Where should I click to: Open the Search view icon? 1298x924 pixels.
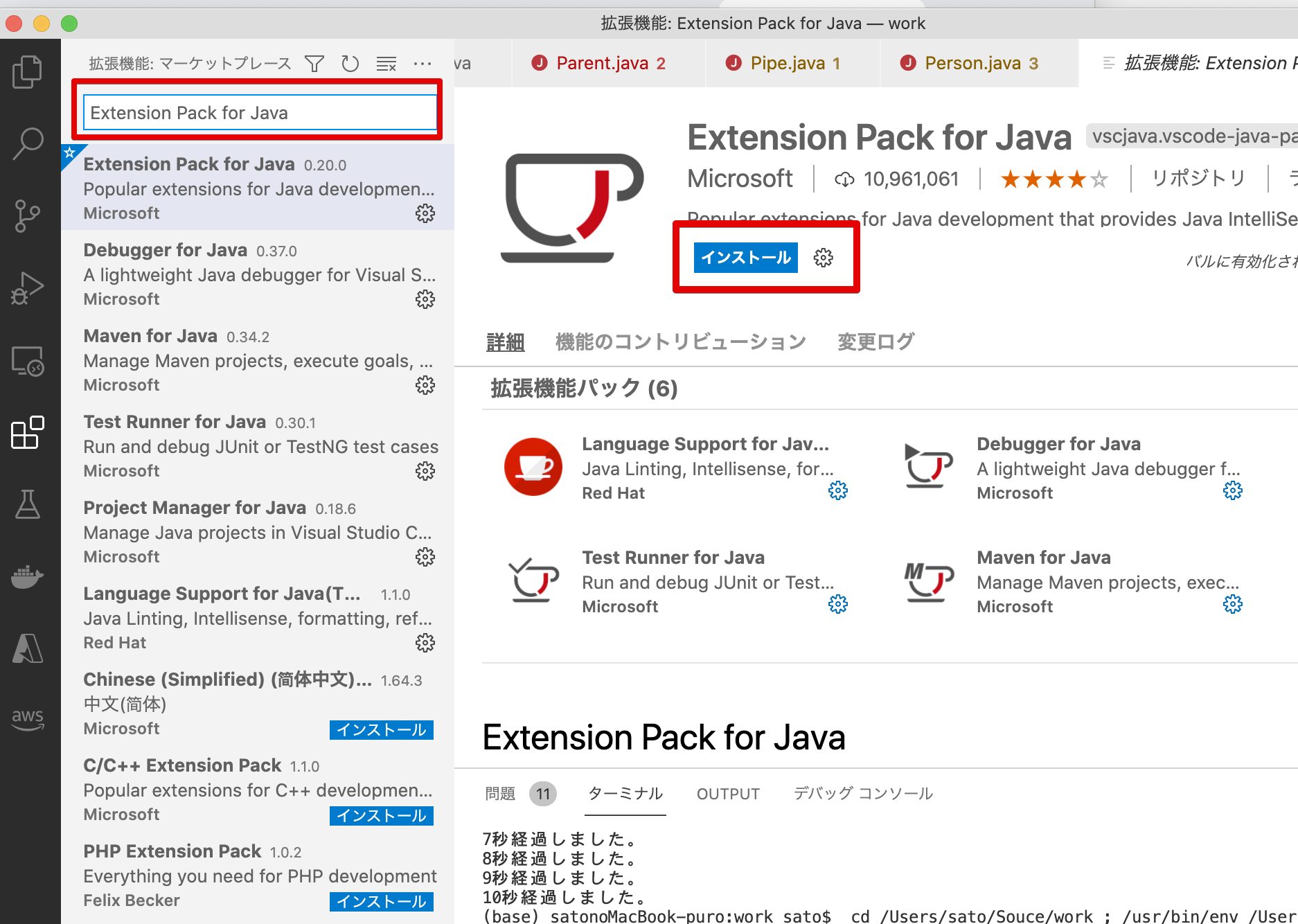pyautogui.click(x=28, y=144)
